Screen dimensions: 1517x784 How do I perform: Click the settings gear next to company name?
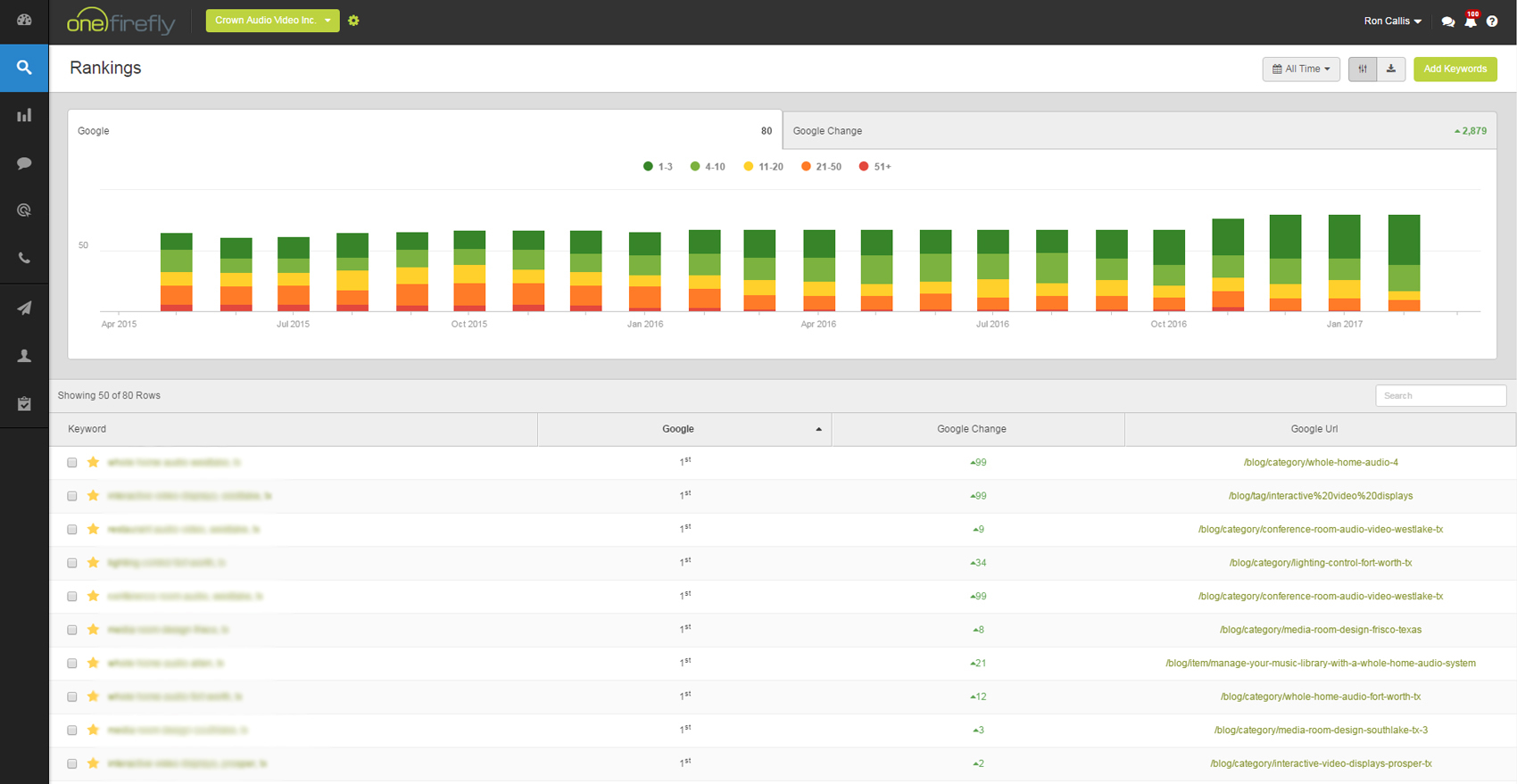[x=353, y=21]
